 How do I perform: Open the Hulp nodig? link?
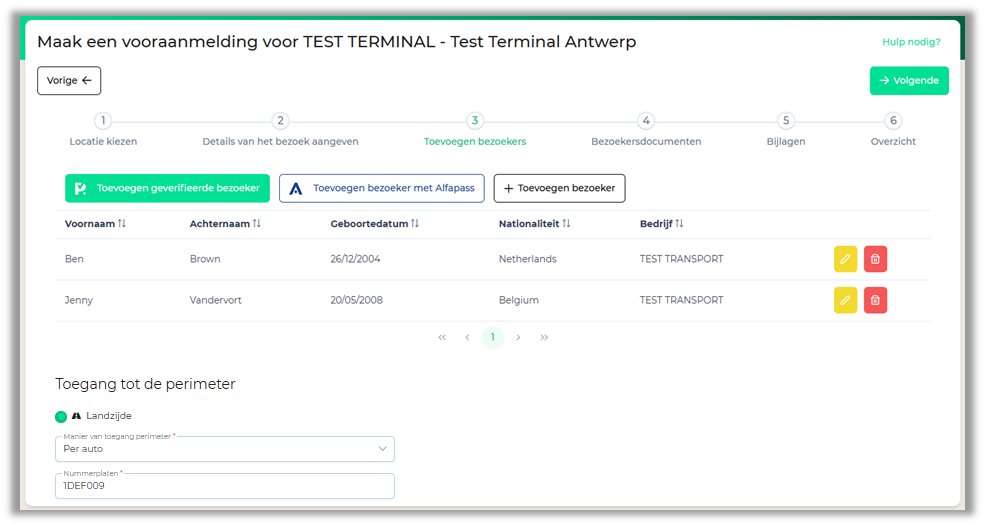click(x=910, y=42)
